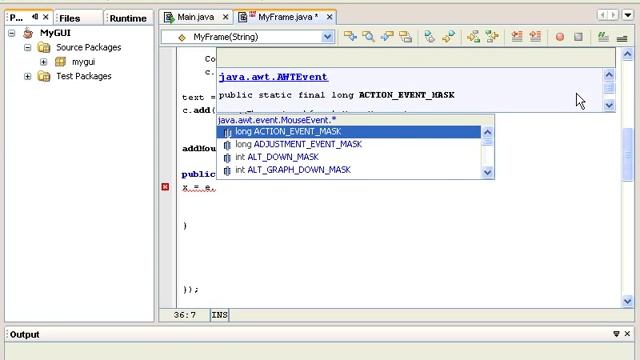This screenshot has width=640, height=360.
Task: Select long ACTION_EVENT_MASK completion item
Action: [349, 132]
